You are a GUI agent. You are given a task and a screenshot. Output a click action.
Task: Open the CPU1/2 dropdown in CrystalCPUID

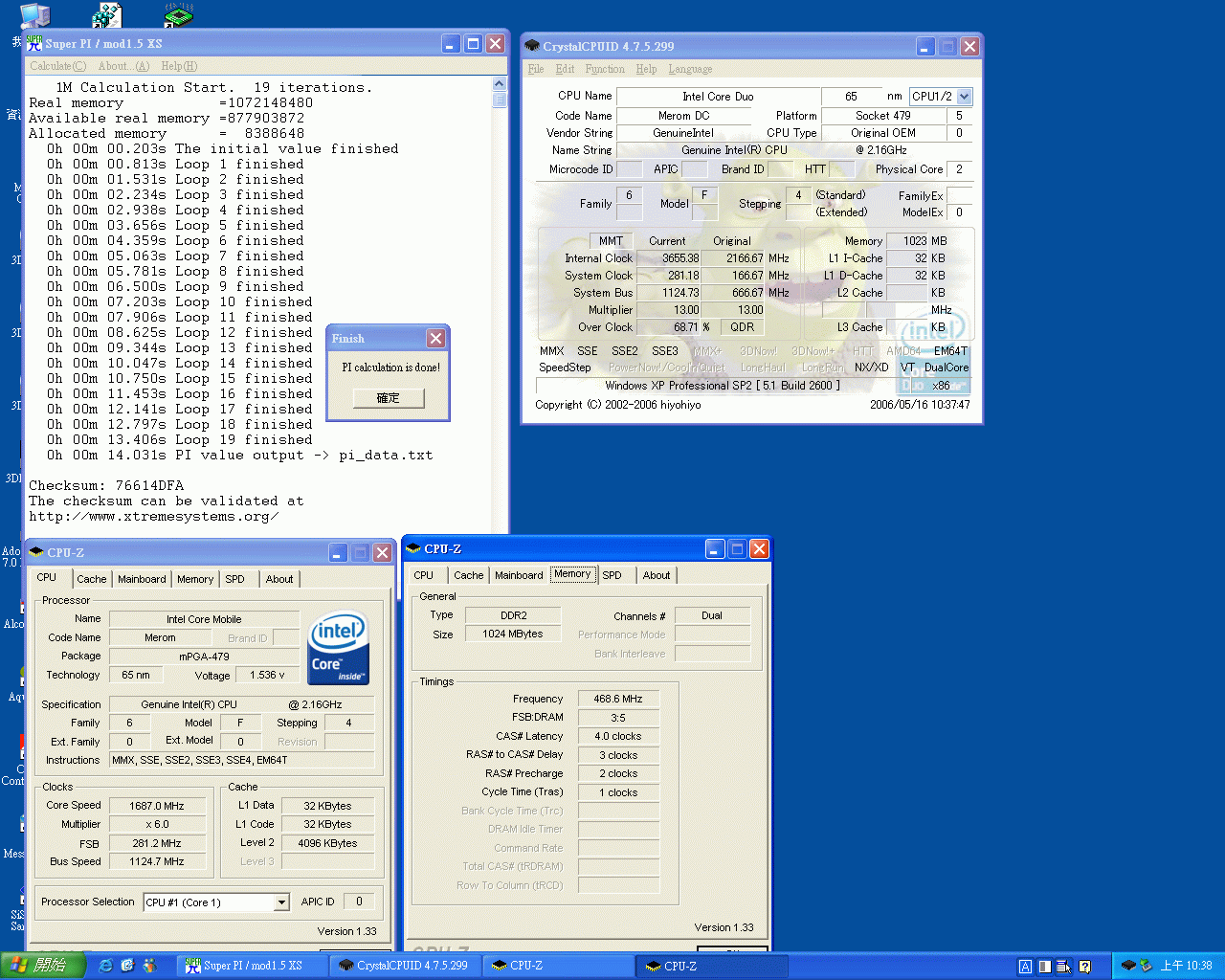pyautogui.click(x=964, y=97)
